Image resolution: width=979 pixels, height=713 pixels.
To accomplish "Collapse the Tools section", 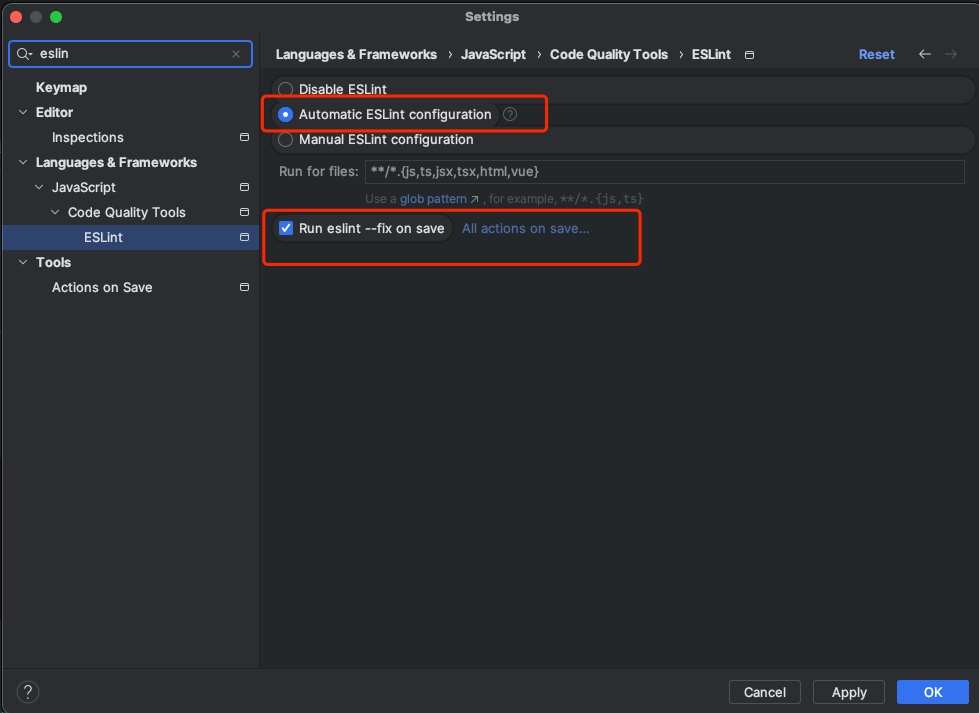I will click(22, 262).
